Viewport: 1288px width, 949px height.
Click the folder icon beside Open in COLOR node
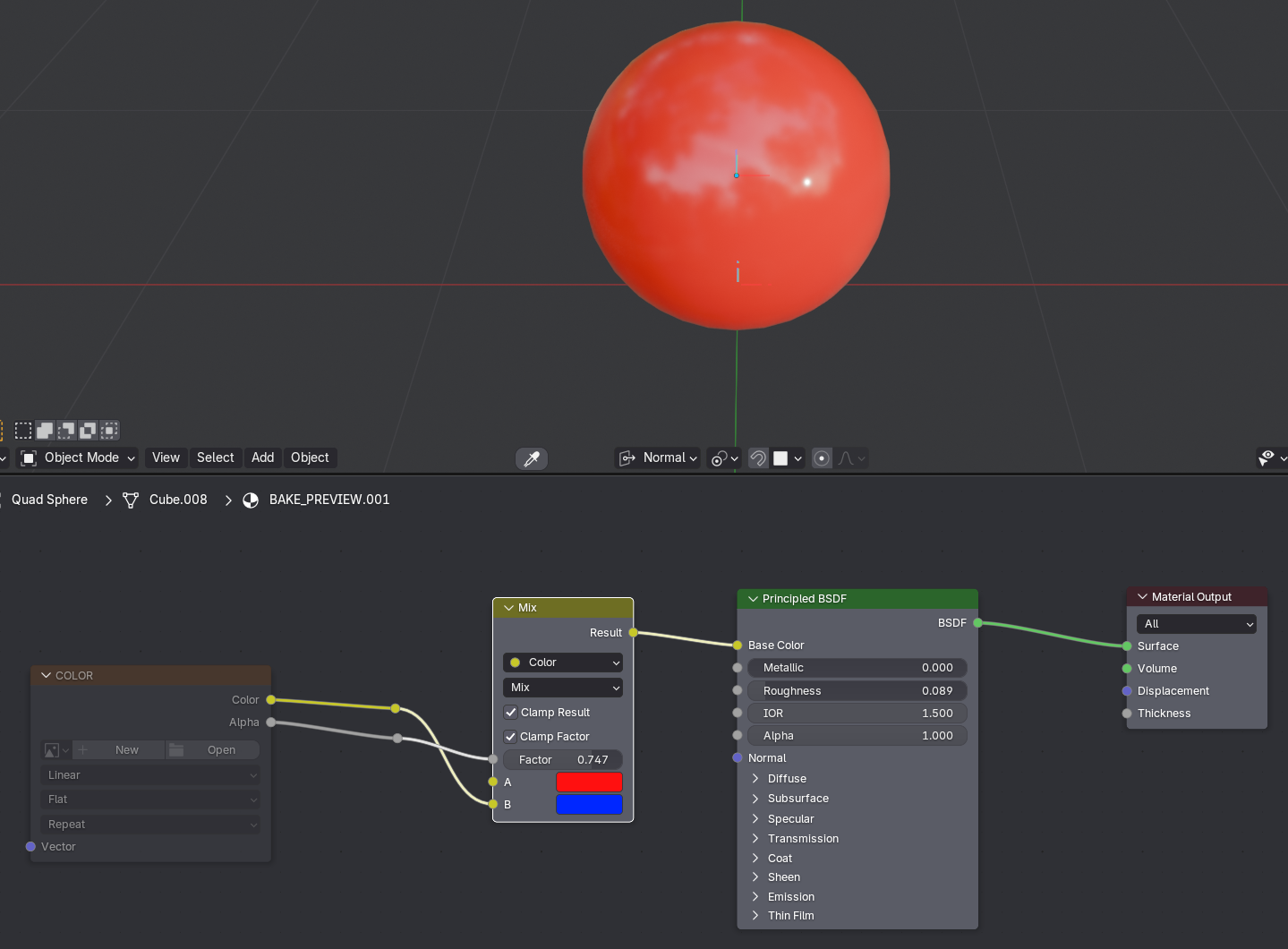(177, 750)
